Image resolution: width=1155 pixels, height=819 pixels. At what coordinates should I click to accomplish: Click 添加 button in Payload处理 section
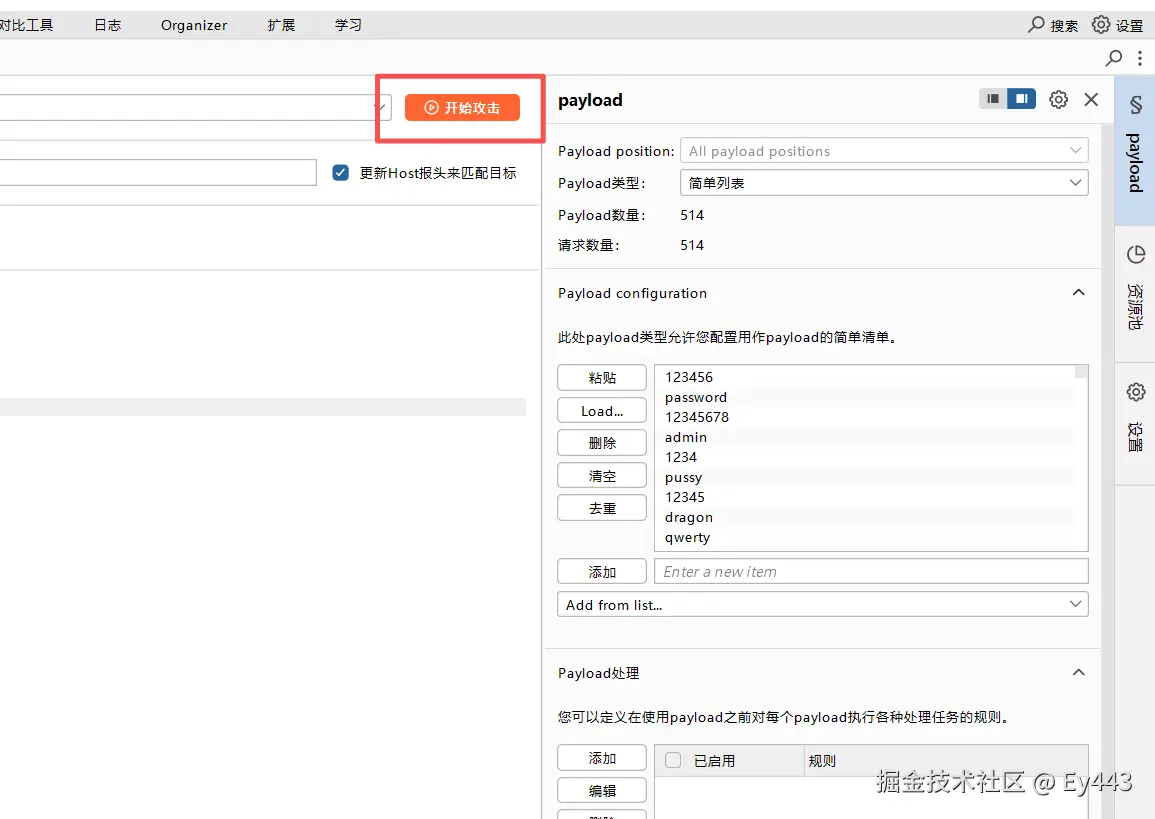point(602,758)
